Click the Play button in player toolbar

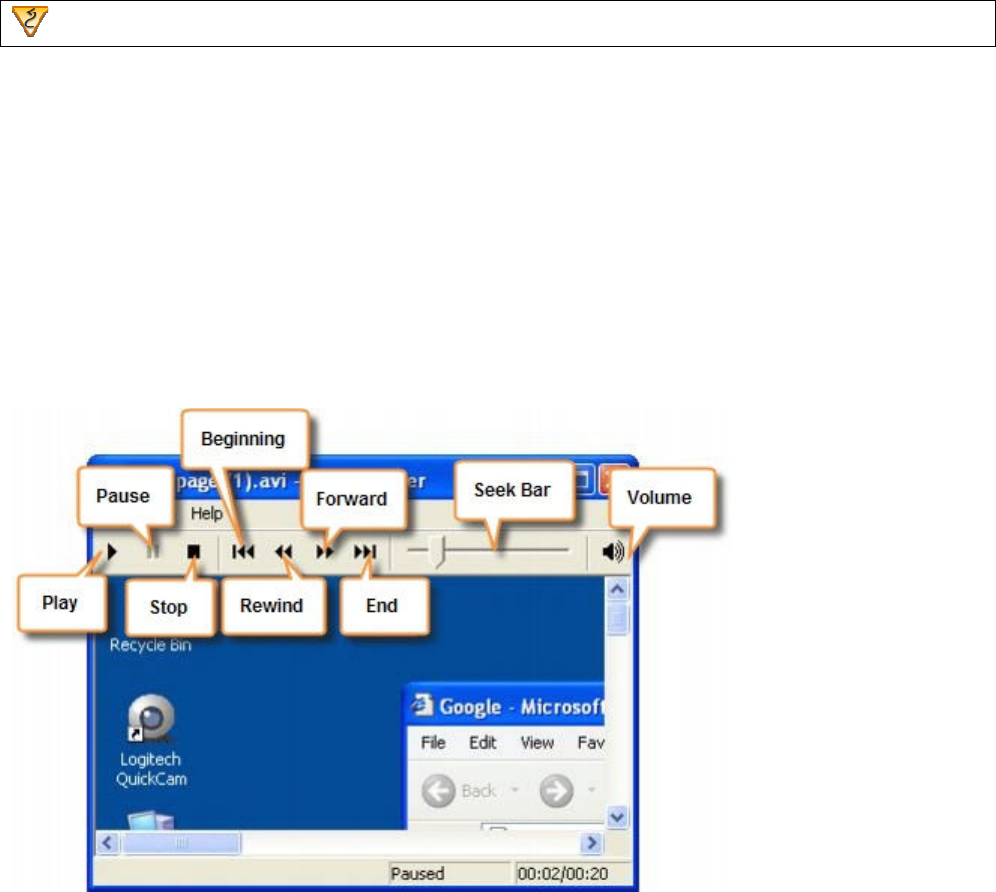(112, 551)
